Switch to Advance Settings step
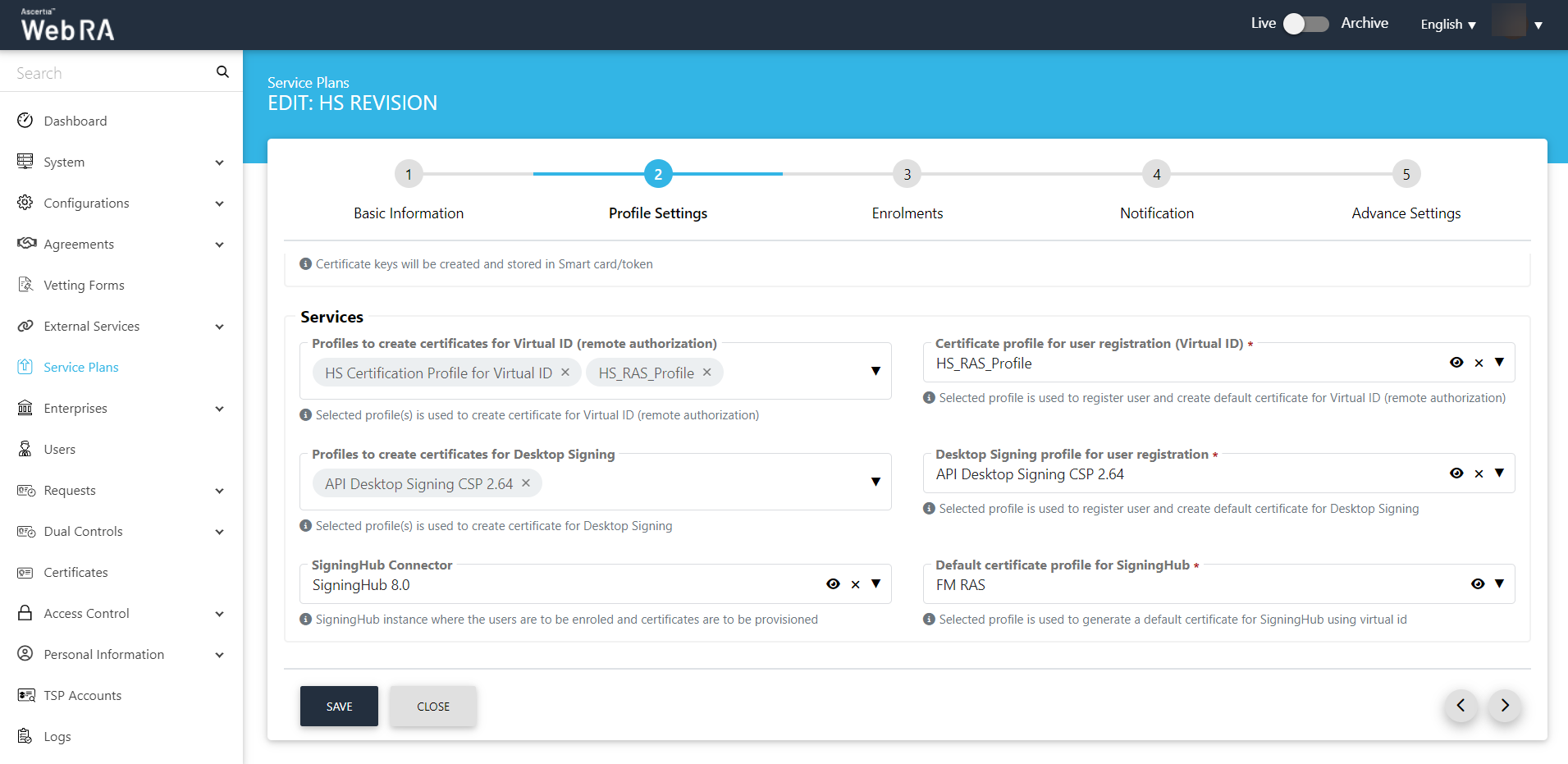The image size is (1568, 764). pos(1406,174)
